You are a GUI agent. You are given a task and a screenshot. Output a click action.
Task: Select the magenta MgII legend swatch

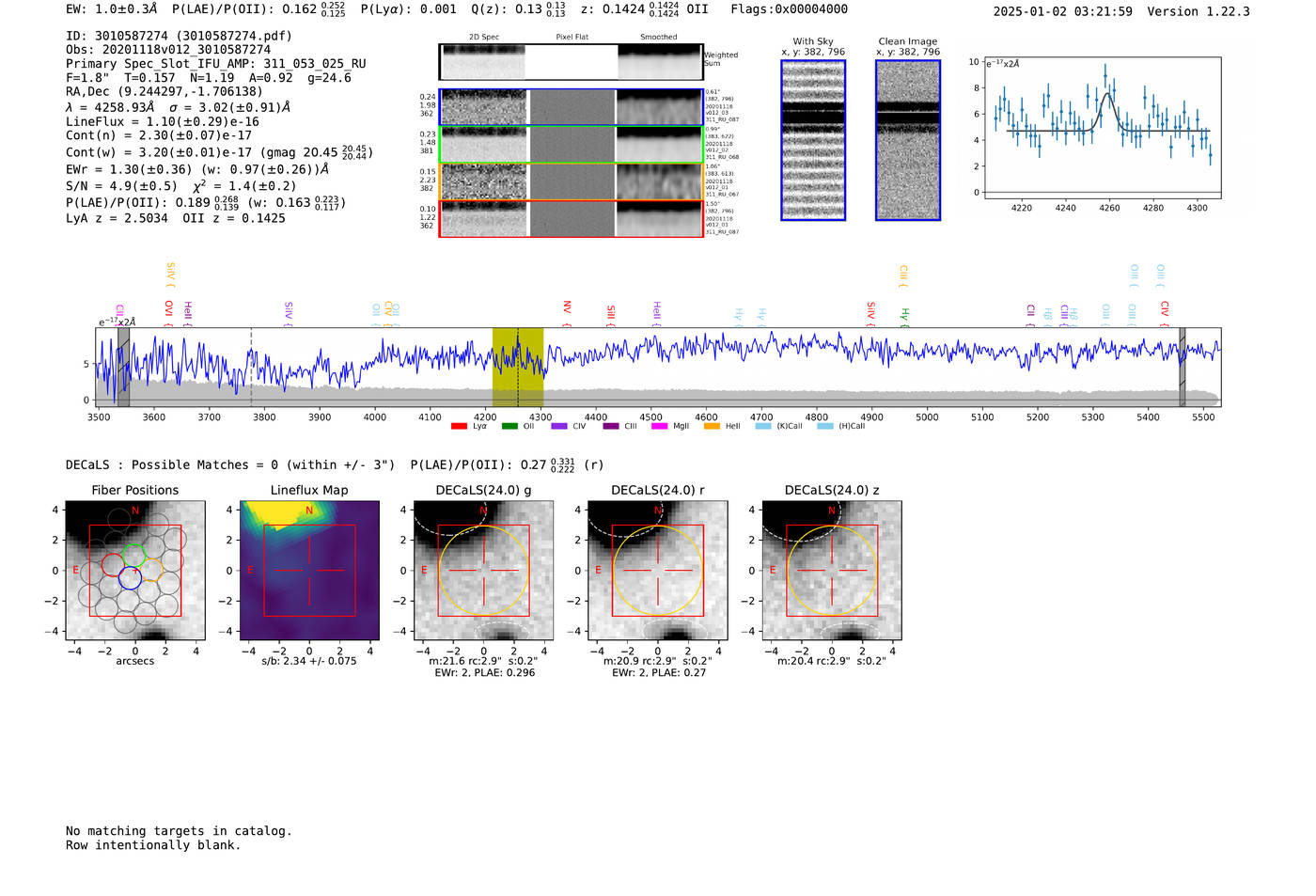pyautogui.click(x=659, y=427)
